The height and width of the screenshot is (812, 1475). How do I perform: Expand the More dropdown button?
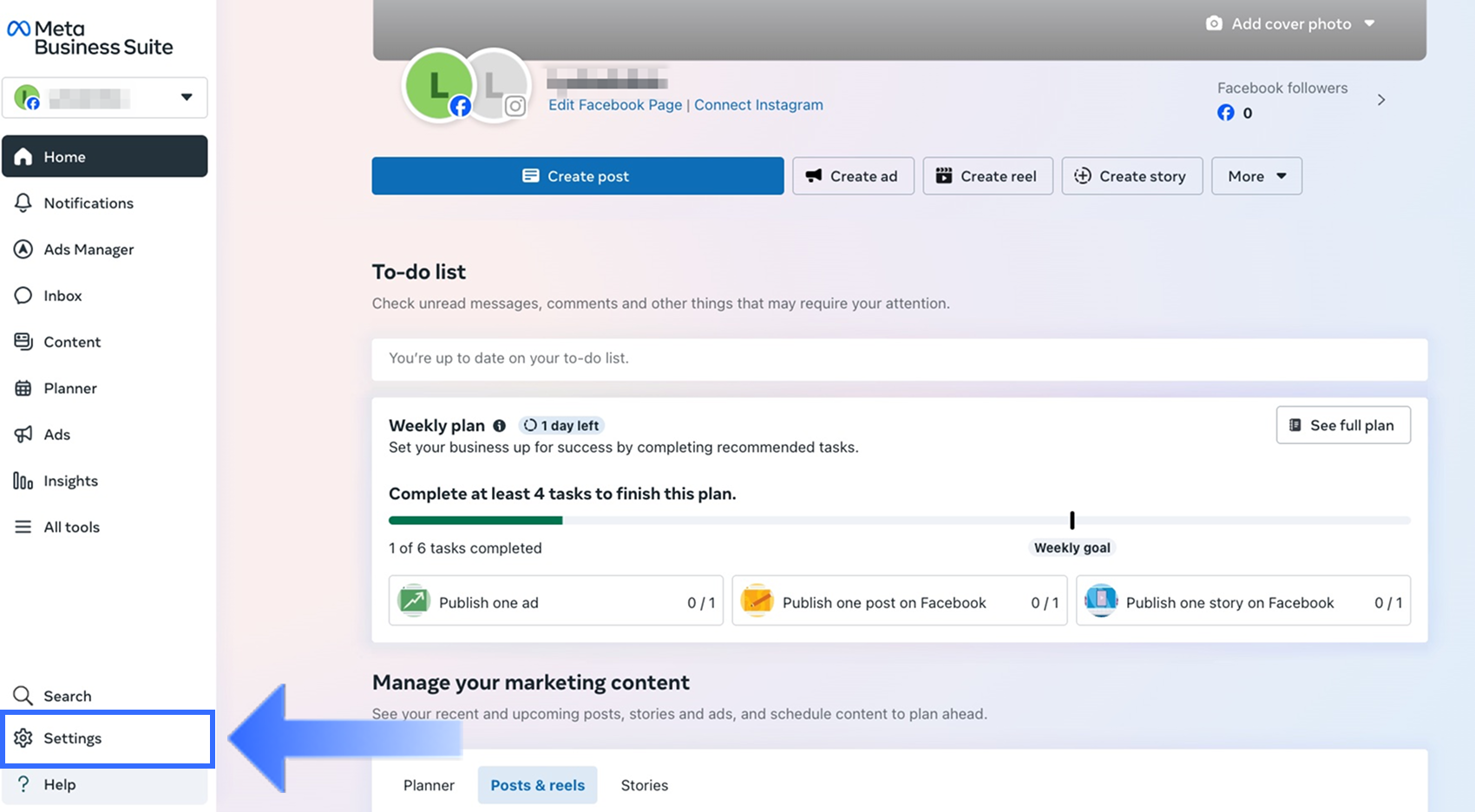pos(1256,176)
